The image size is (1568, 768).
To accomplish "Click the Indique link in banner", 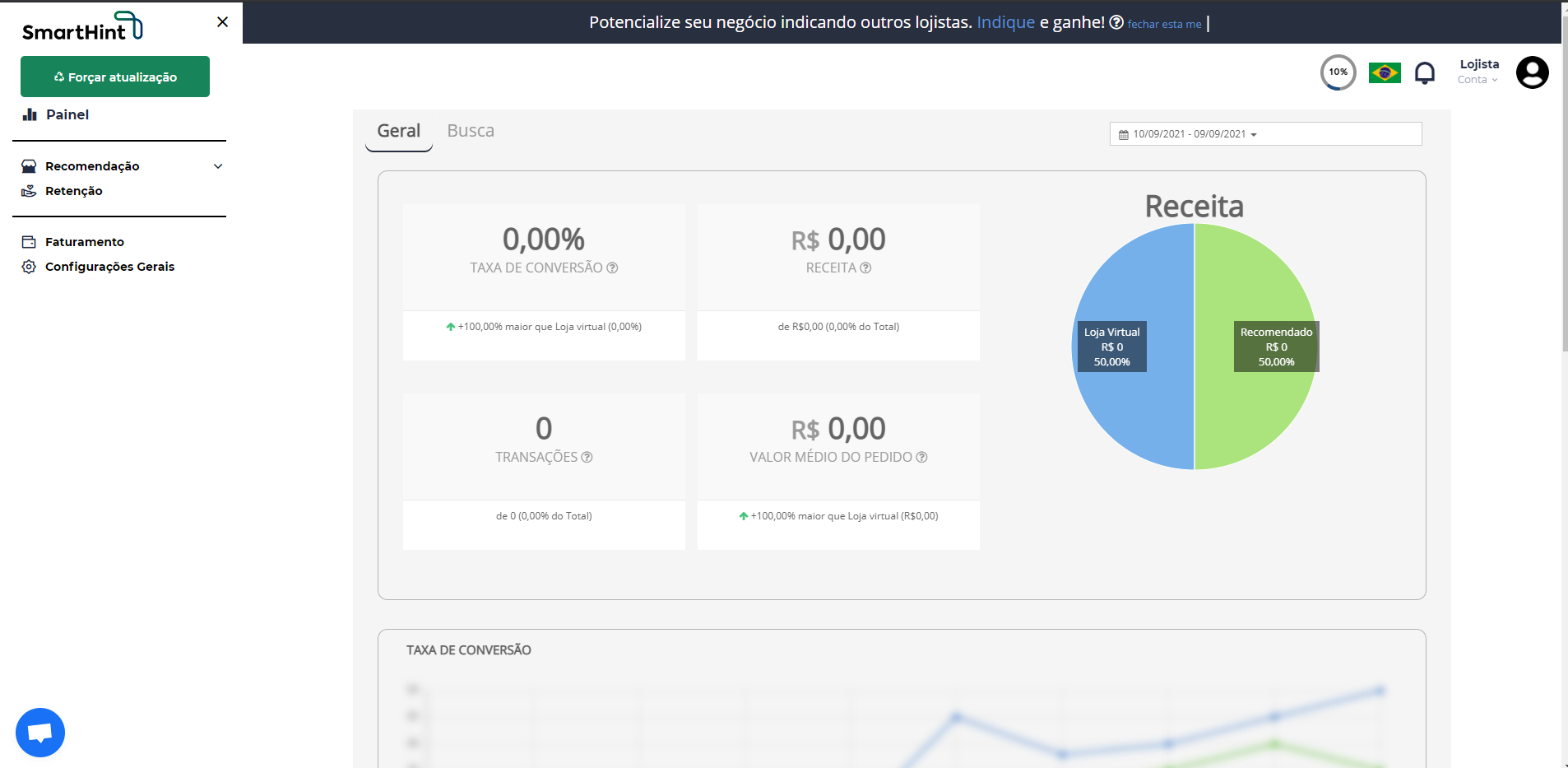I will [1005, 22].
